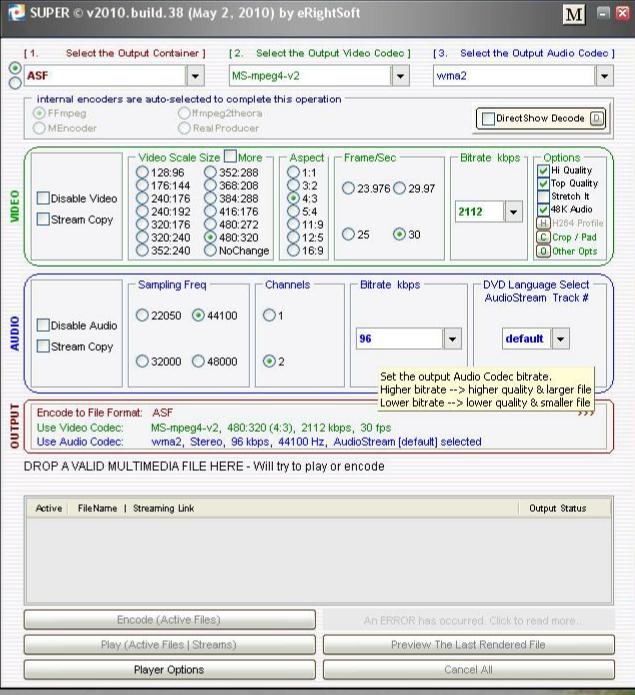Enable the Stretch It option
Screen dimensions: 635x695
(543, 196)
